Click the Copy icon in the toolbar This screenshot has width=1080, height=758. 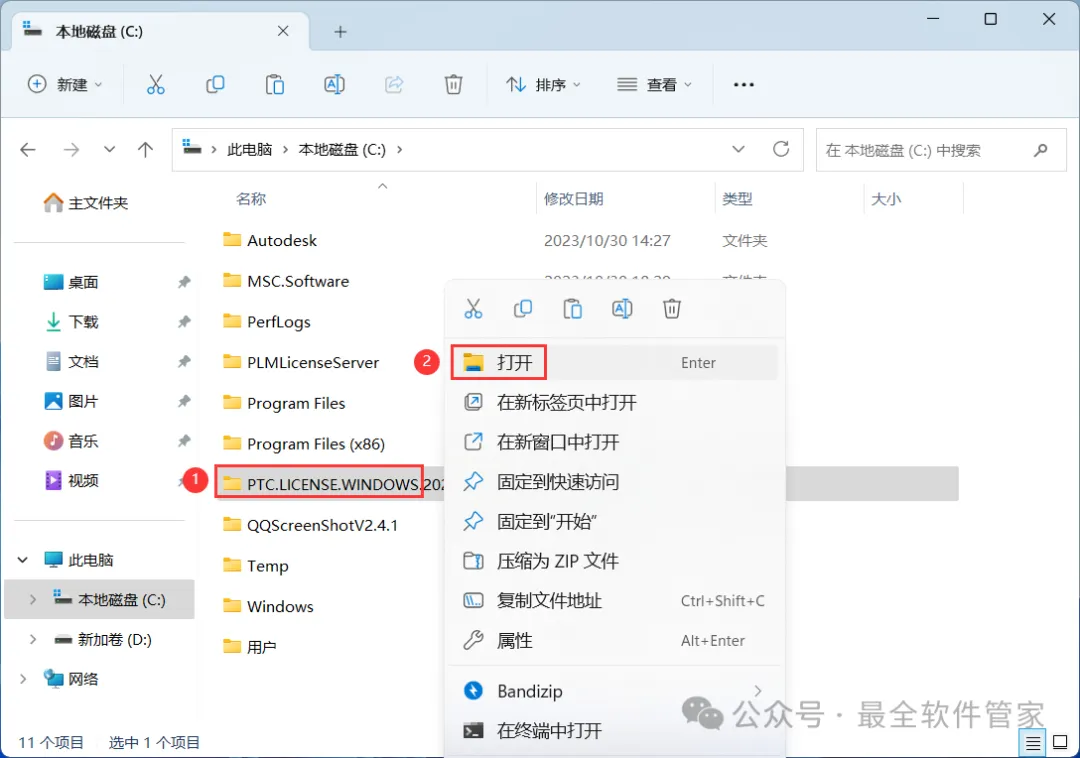click(215, 85)
